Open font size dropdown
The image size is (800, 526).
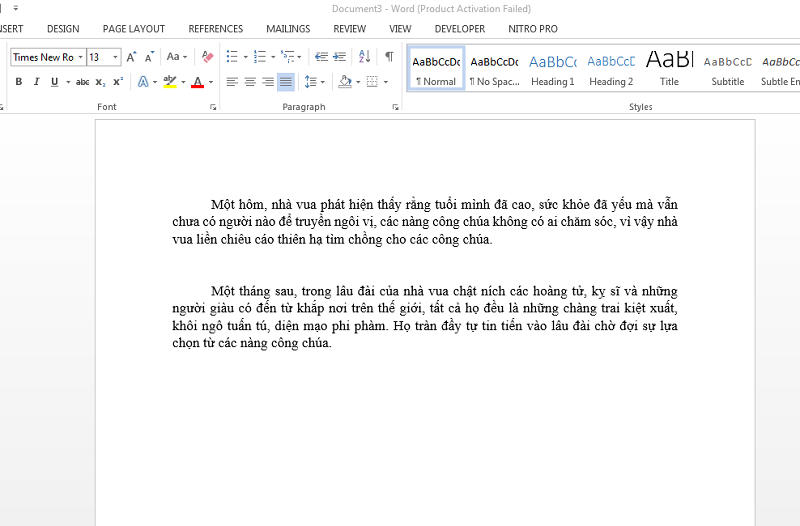coord(115,57)
